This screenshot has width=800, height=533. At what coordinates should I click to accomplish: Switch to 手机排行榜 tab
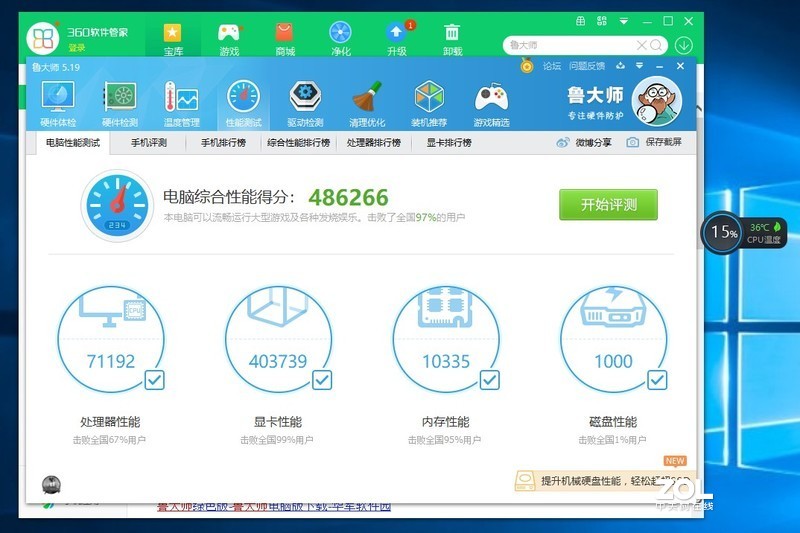click(223, 143)
